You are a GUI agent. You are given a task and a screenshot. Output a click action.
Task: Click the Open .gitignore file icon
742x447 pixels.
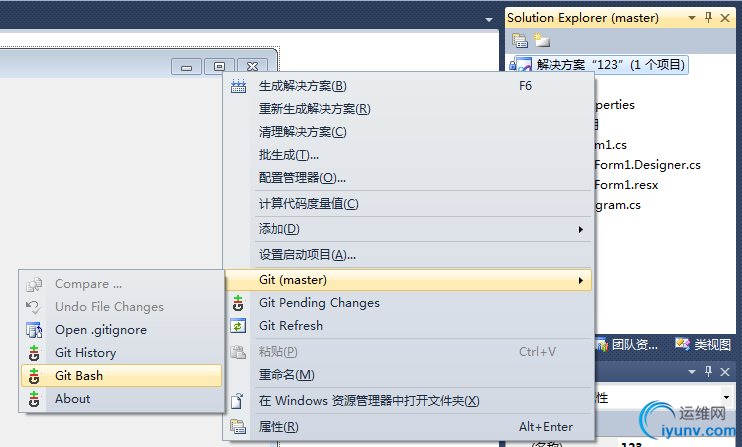pos(34,330)
